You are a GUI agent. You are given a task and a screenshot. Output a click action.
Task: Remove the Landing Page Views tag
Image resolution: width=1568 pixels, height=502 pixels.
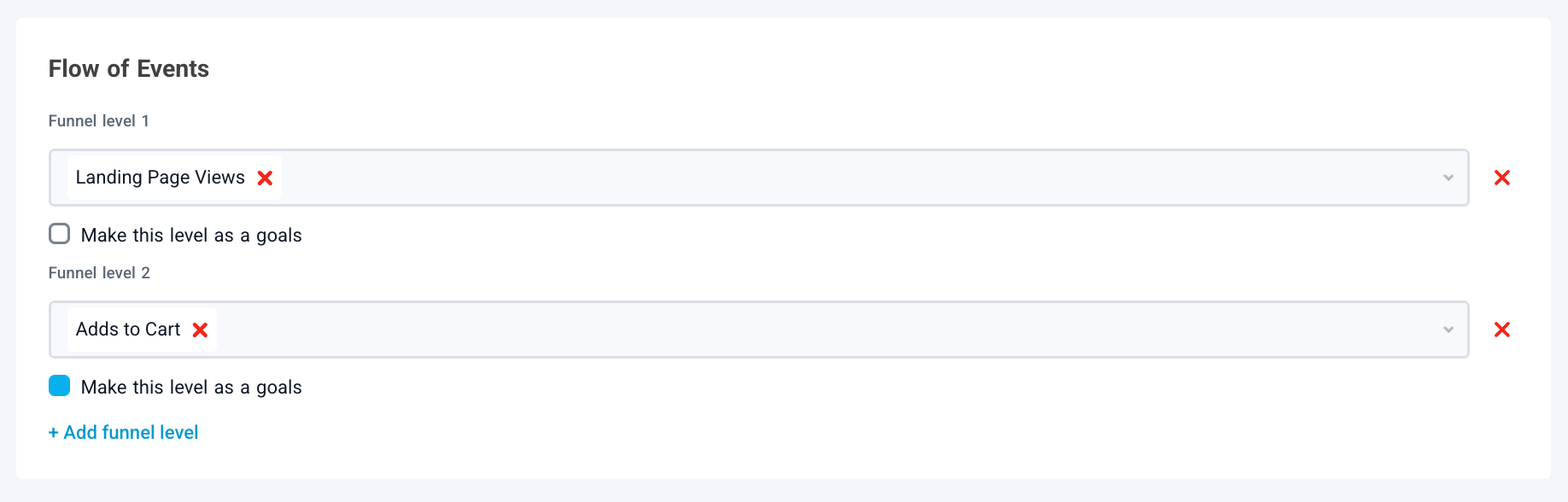click(x=265, y=178)
